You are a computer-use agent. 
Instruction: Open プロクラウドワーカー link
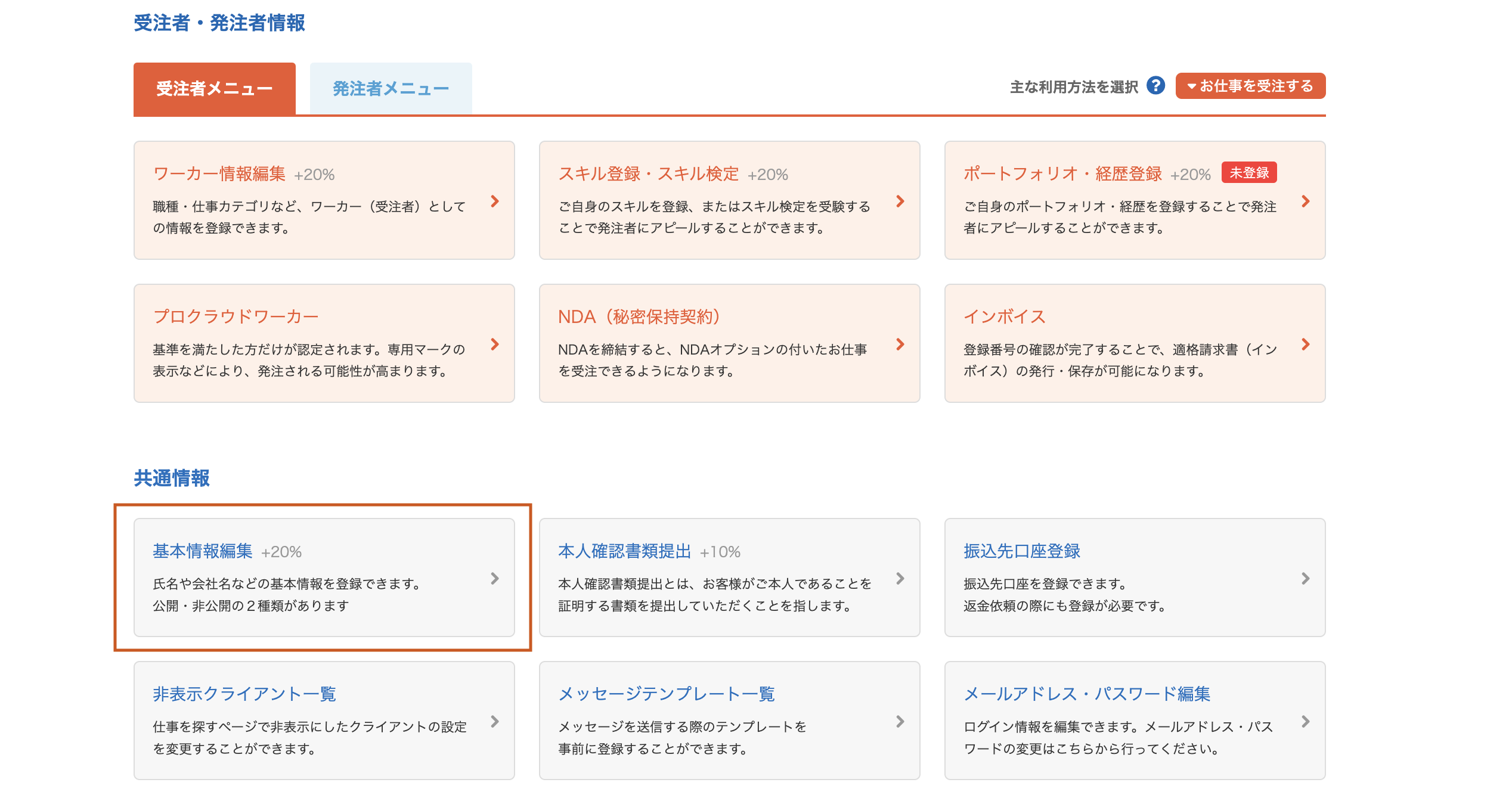236,316
